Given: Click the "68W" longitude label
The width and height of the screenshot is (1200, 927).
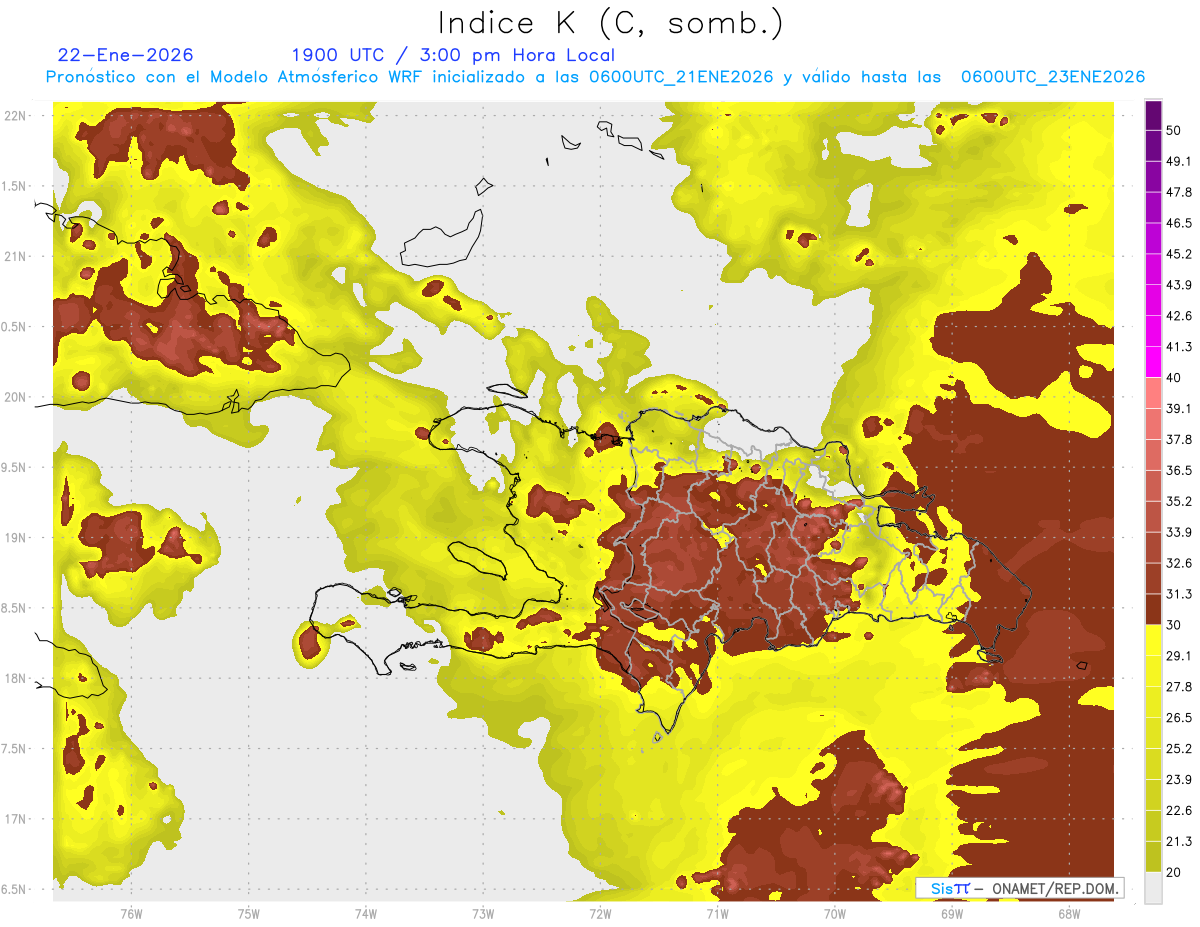Looking at the screenshot, I should point(1068,914).
